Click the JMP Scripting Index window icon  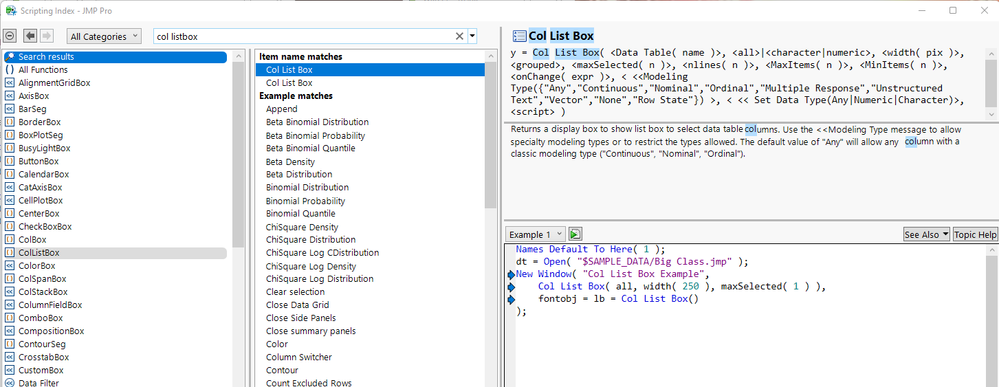coord(10,10)
